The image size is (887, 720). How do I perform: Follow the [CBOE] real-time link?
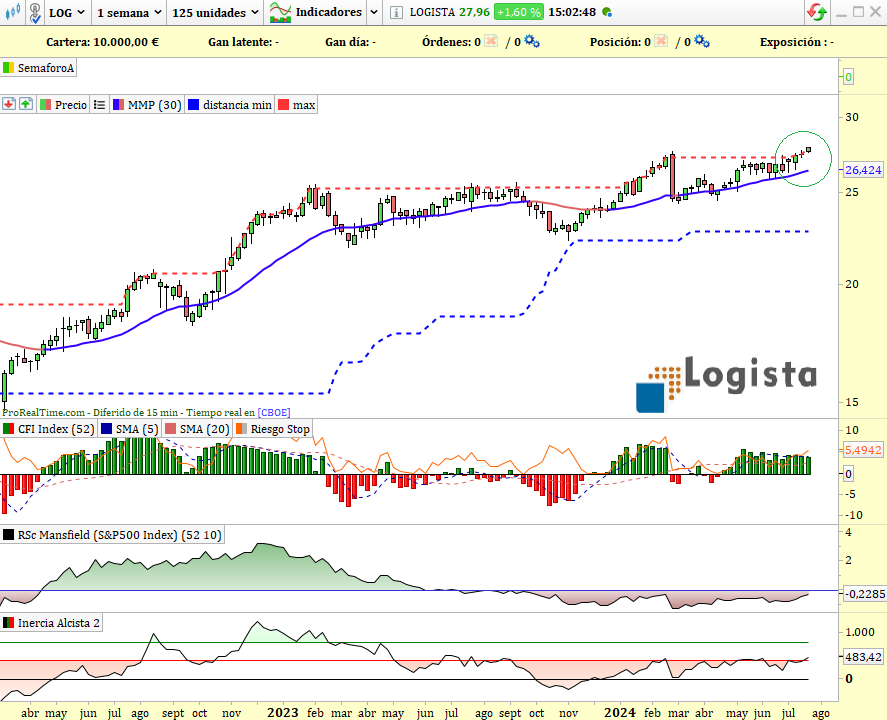pos(274,412)
